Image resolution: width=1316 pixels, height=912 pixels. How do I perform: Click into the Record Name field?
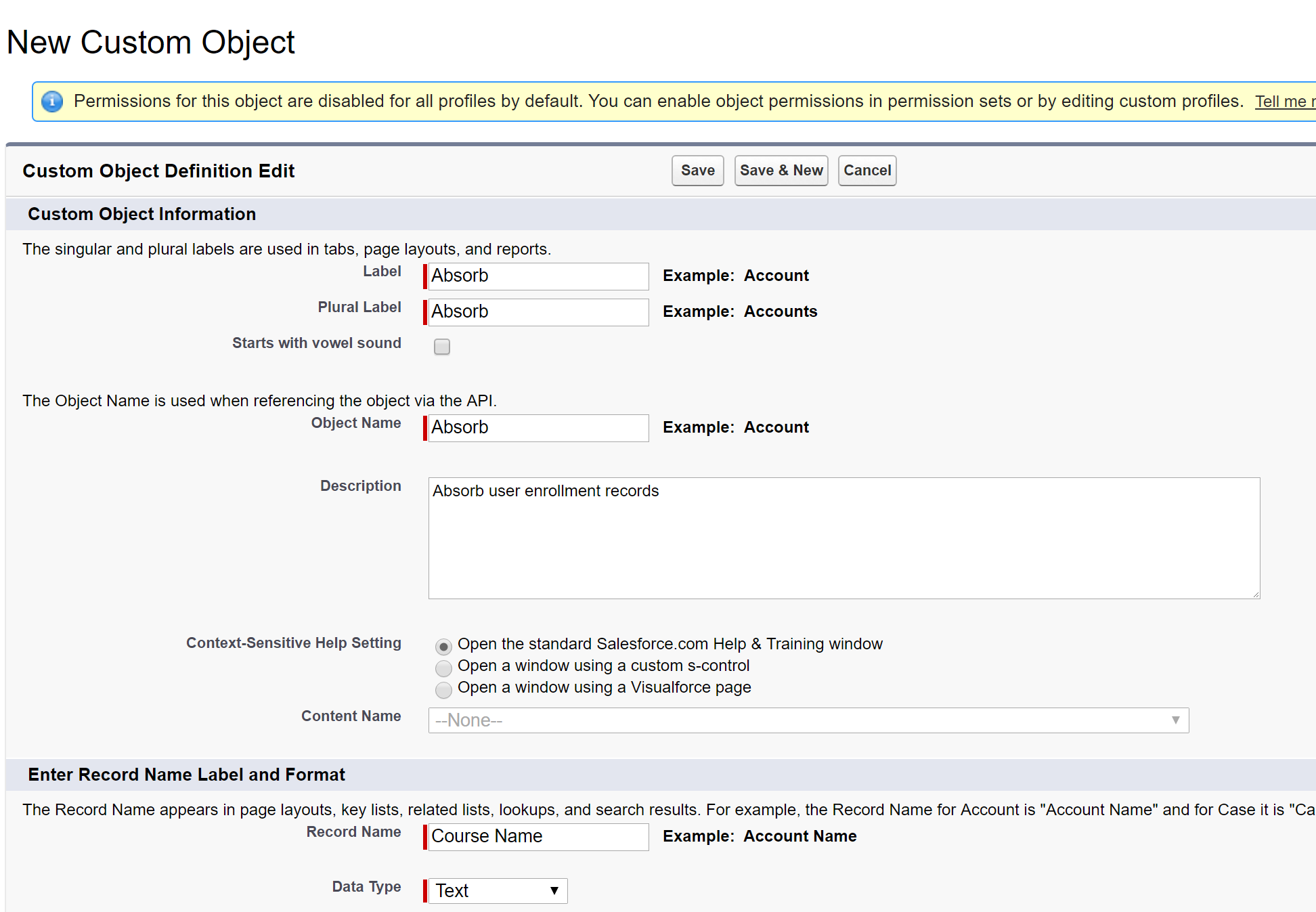tap(538, 837)
